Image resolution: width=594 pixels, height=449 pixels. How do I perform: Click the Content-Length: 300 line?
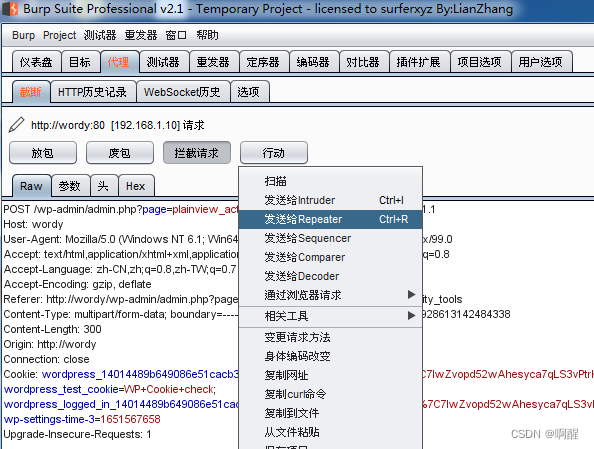[x=52, y=329]
